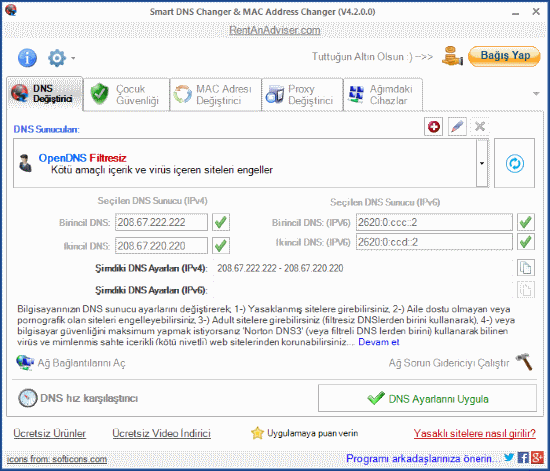Run network troubleshooter hammer icon

tap(524, 362)
